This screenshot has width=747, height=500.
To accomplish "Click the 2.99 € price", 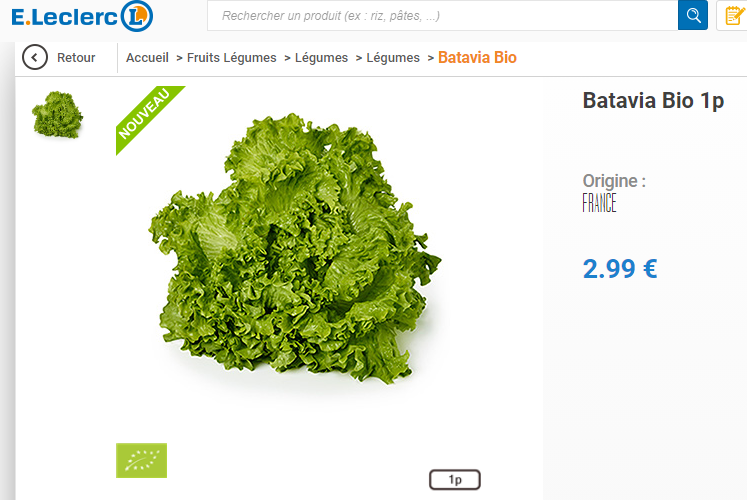I will [620, 269].
